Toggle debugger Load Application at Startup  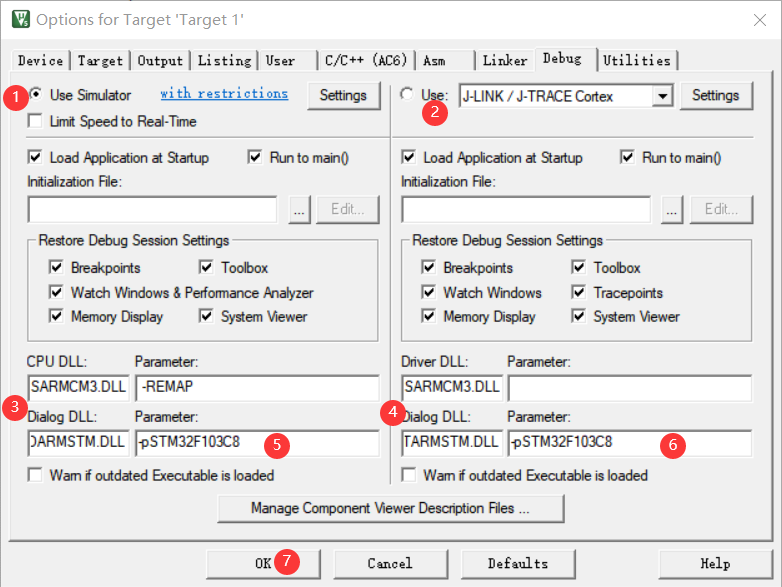[408, 158]
